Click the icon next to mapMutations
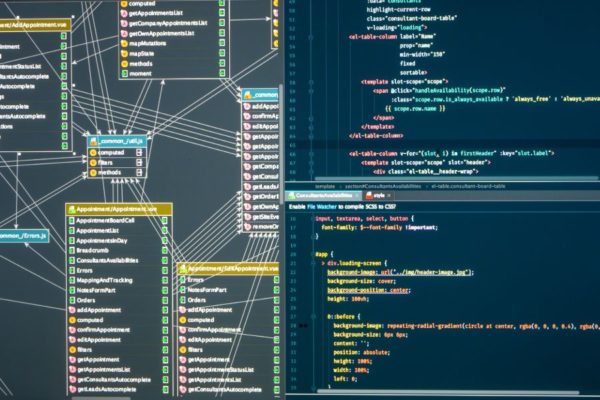 124,43
